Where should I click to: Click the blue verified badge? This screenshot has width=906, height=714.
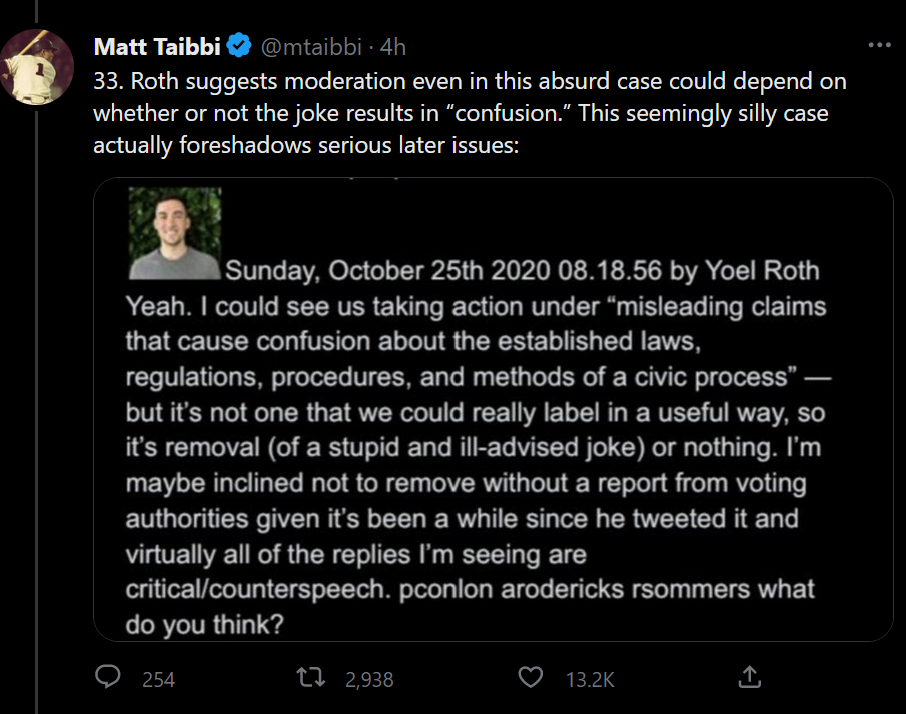tap(238, 46)
